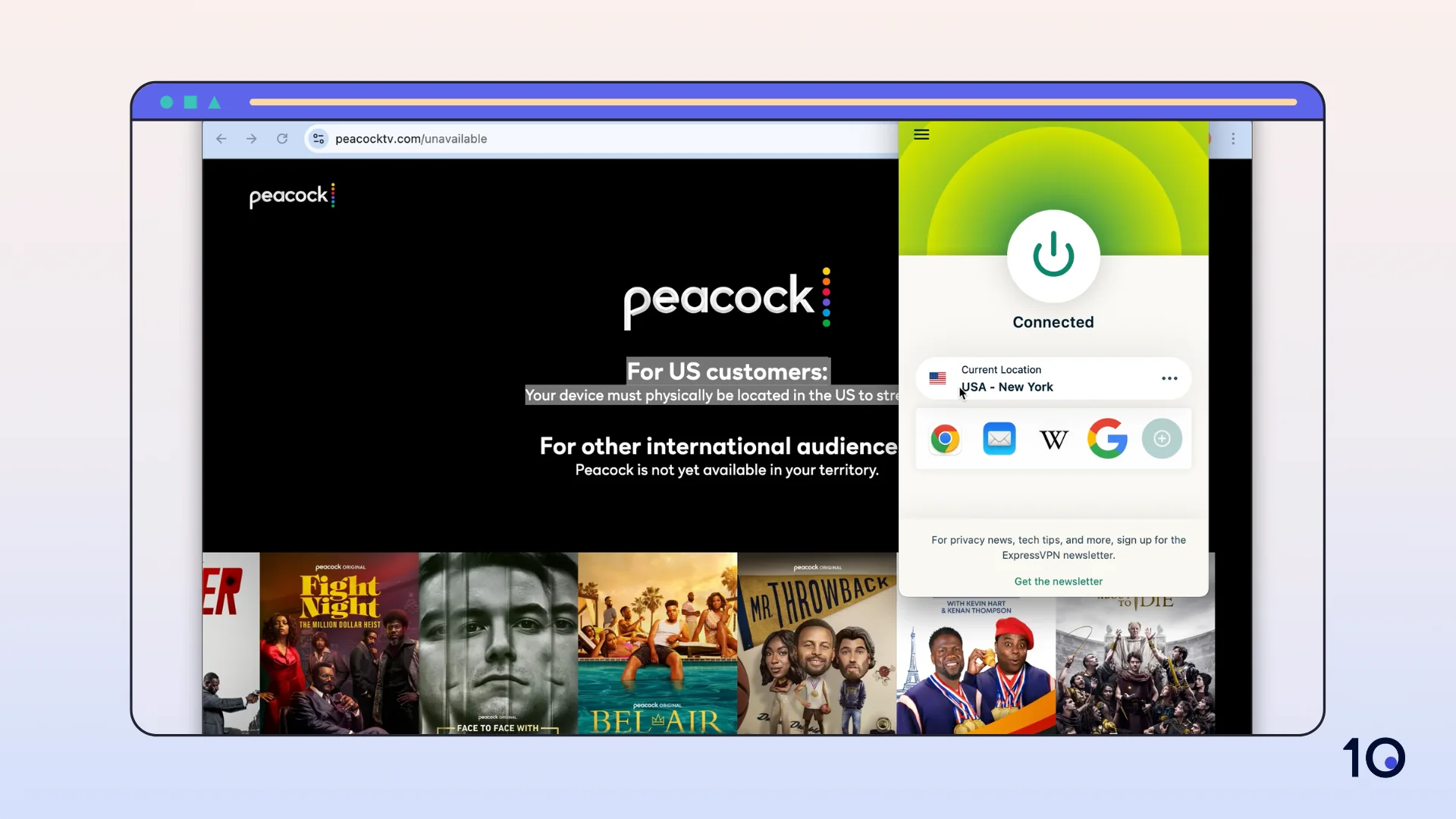Select the Wikipedia shortcut icon

[x=1053, y=438]
